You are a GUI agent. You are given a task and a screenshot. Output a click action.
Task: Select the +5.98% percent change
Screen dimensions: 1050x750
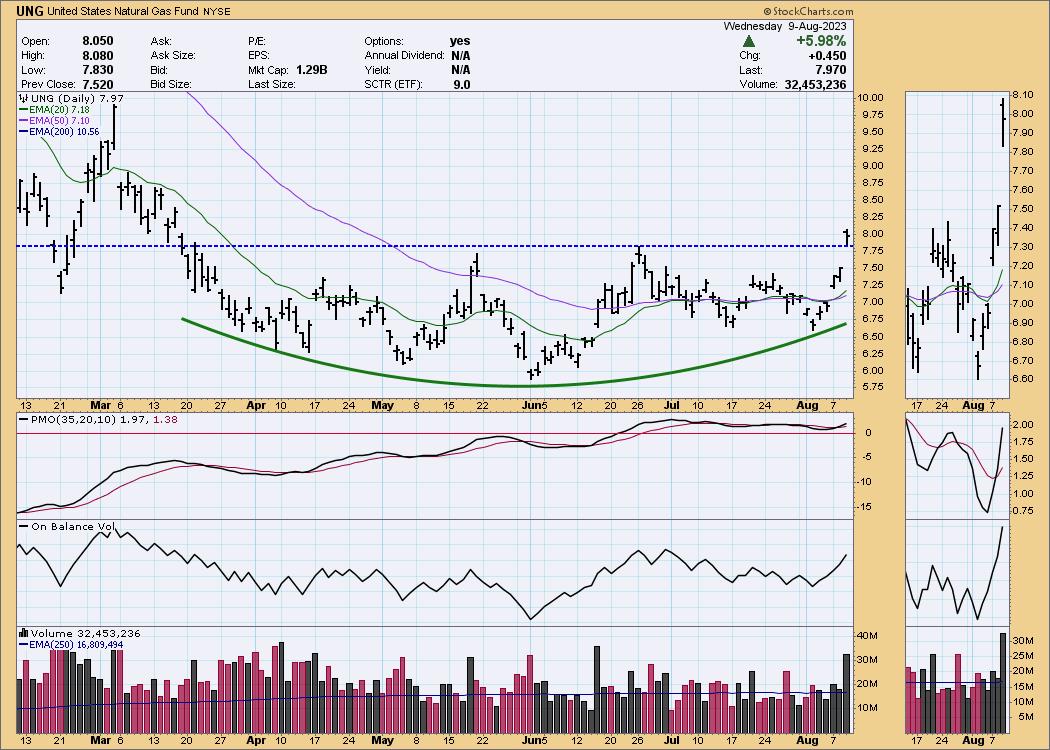click(821, 41)
